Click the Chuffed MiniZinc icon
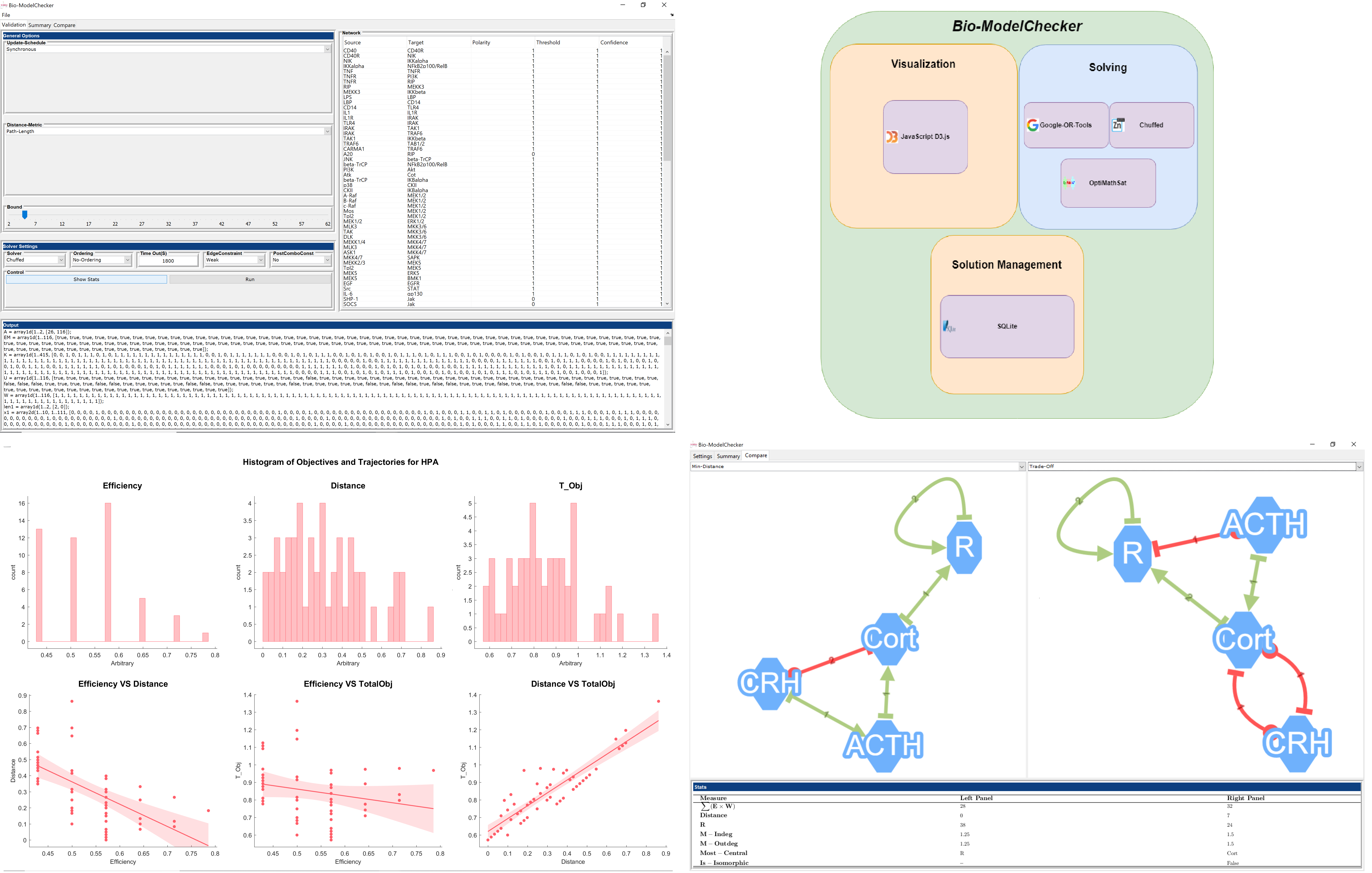 click(1118, 125)
